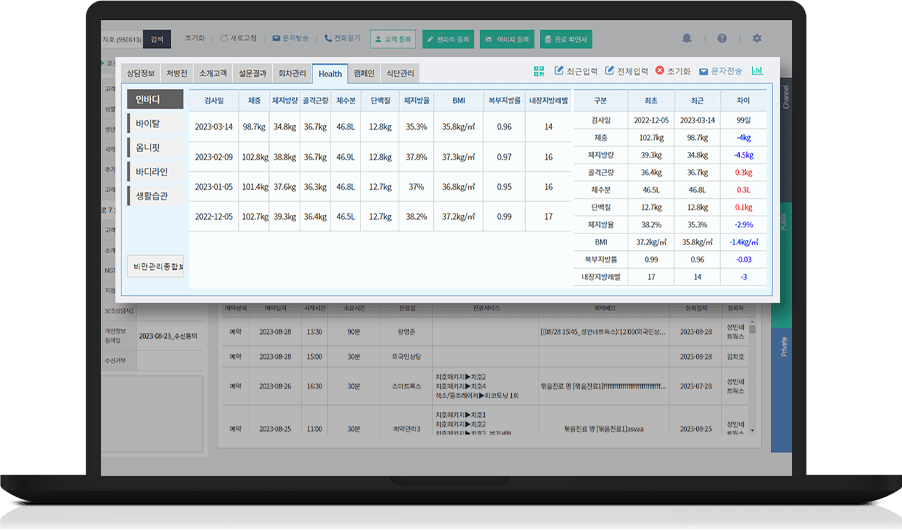This screenshot has height=531, width=902.
Task: Click the 검사일 column header
Action: 213,100
